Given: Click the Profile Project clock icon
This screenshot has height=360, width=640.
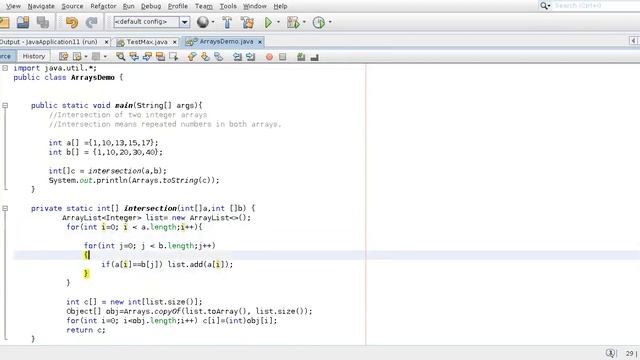Looking at the screenshot, I should coord(318,22).
